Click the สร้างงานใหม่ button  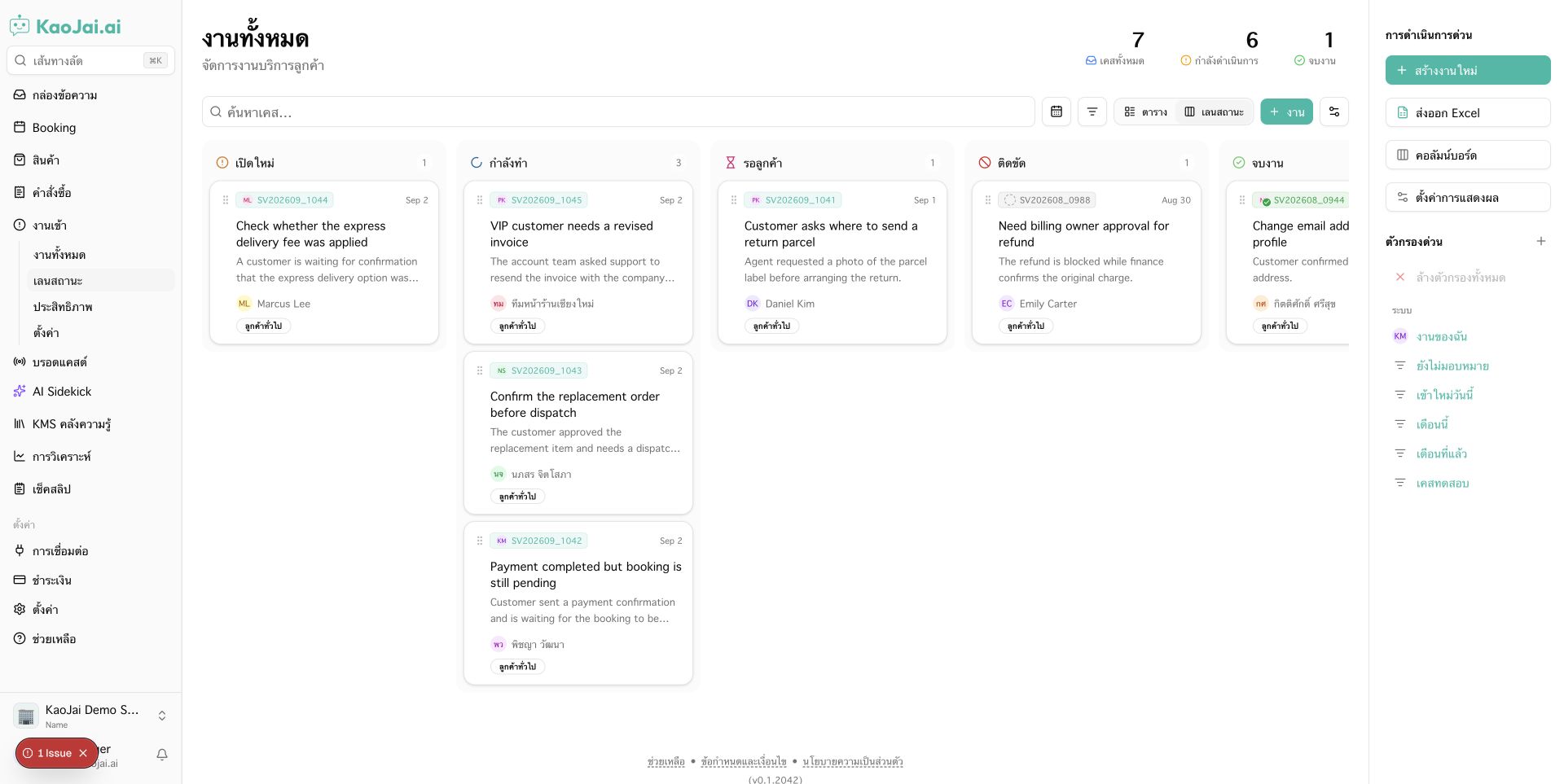pos(1468,70)
